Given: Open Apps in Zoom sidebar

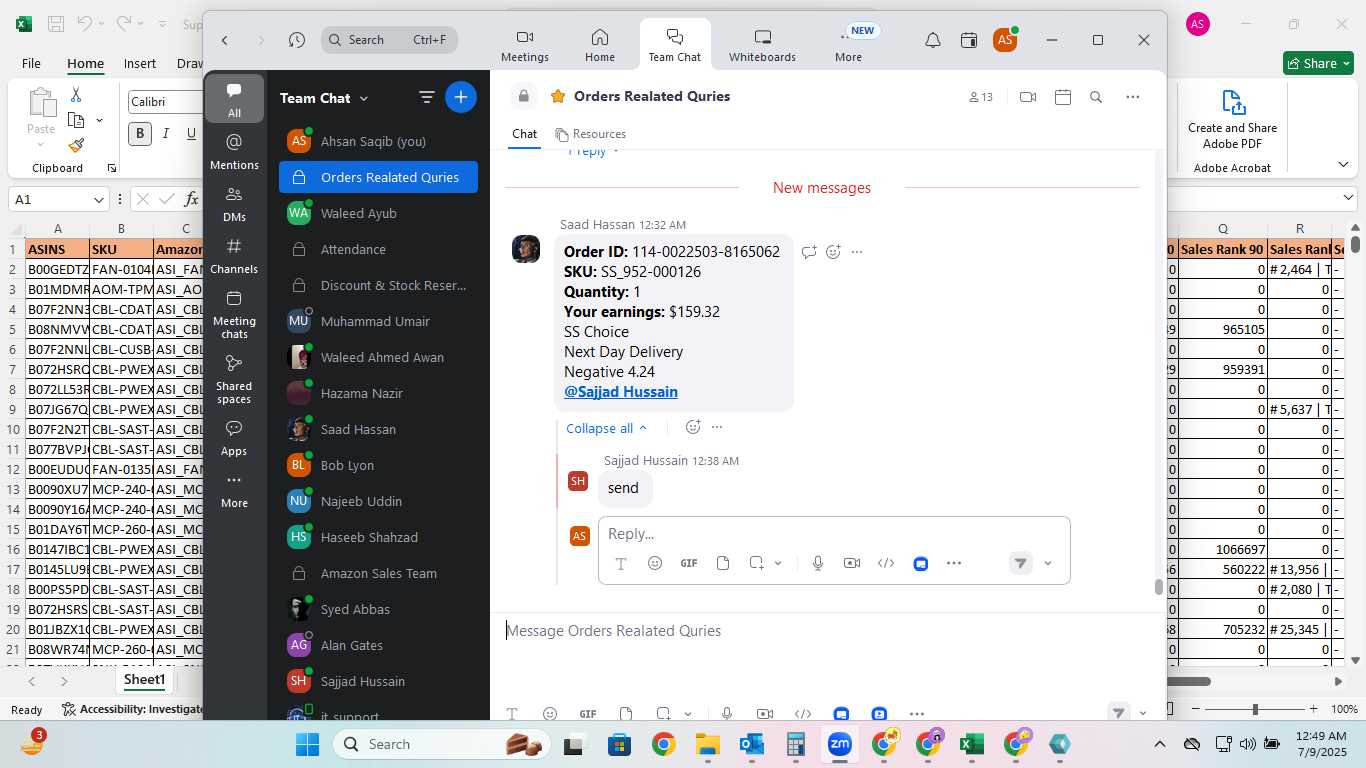Looking at the screenshot, I should click(234, 438).
